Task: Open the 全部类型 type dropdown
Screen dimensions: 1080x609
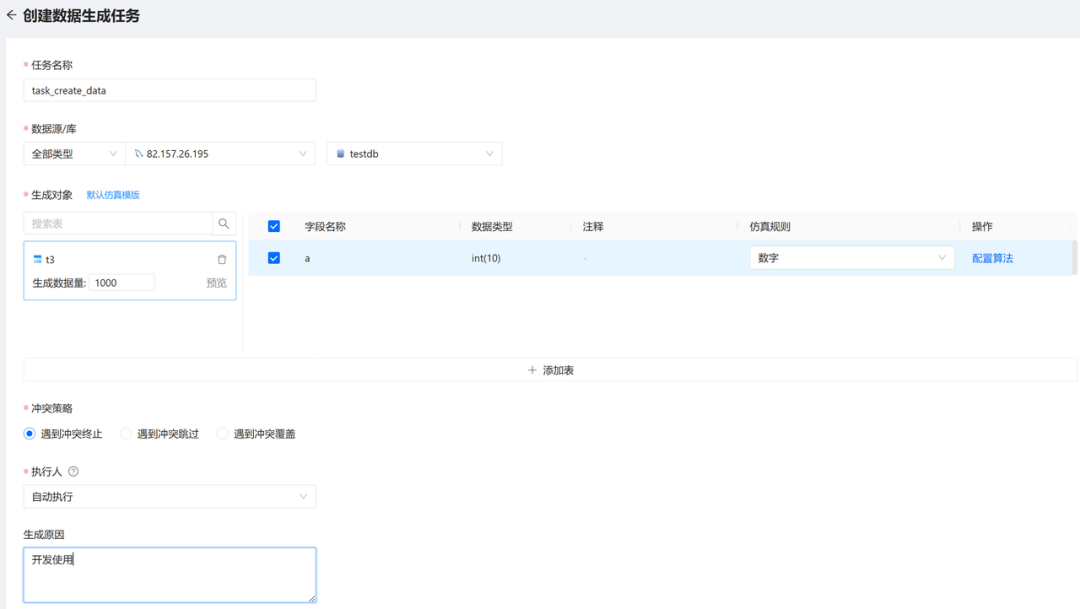Action: (x=73, y=154)
